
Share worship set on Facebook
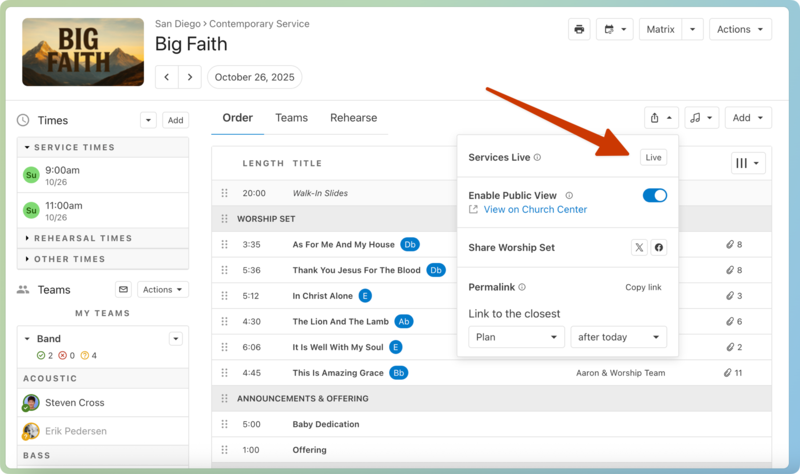click(659, 248)
